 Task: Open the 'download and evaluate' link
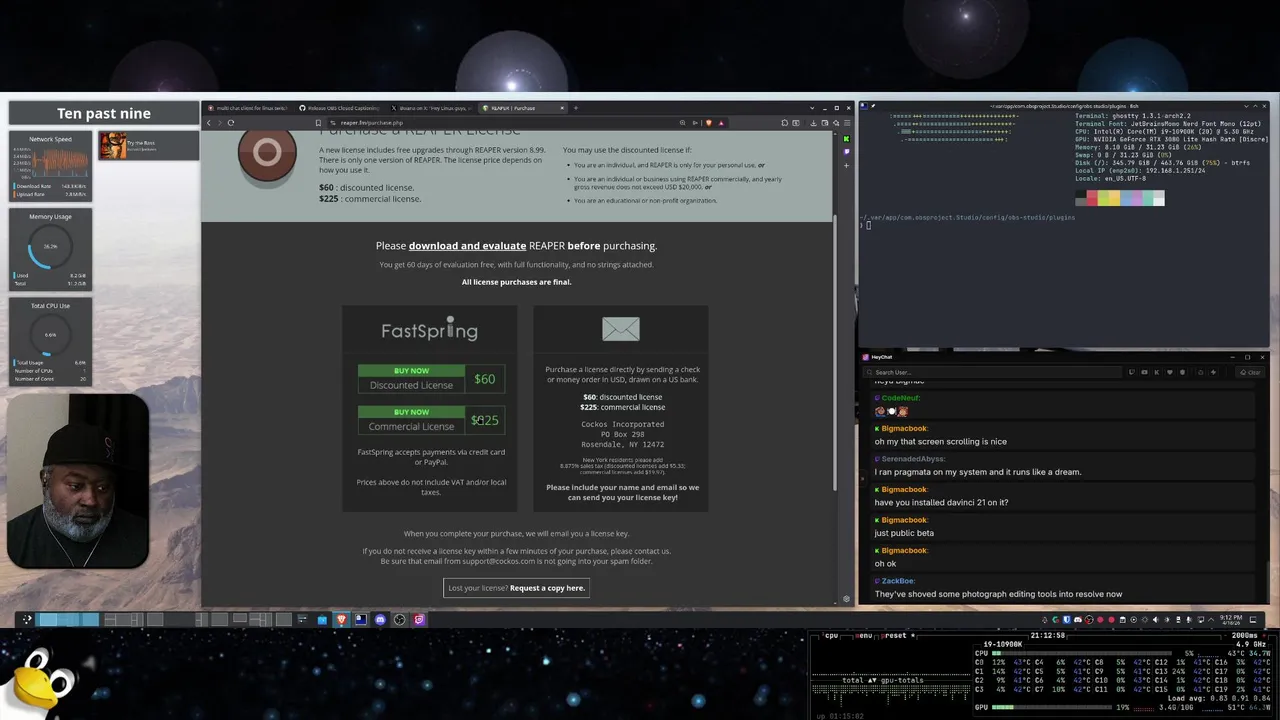[467, 245]
